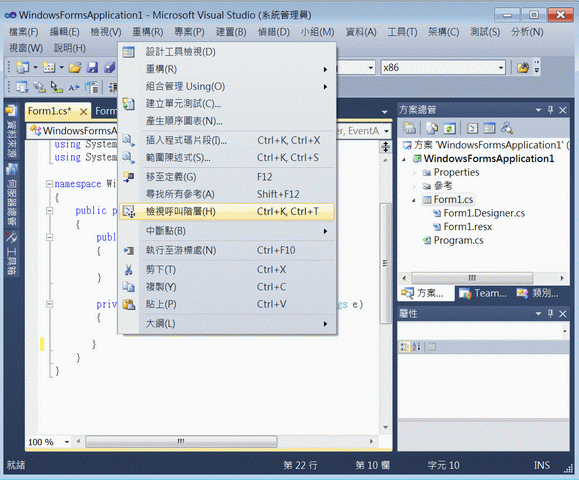Image resolution: width=579 pixels, height=480 pixels.
Task: Click the 方案總管 horizontal scrollbar thumb
Action: point(472,278)
